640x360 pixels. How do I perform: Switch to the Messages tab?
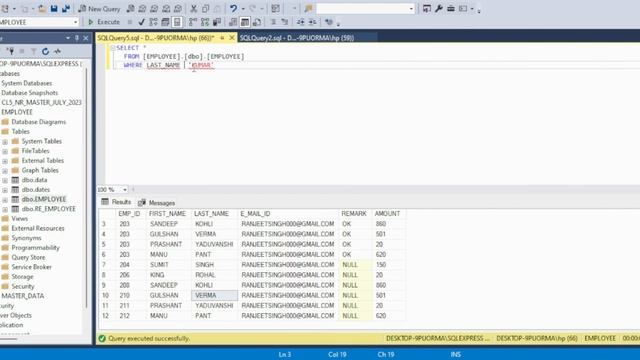[157, 202]
